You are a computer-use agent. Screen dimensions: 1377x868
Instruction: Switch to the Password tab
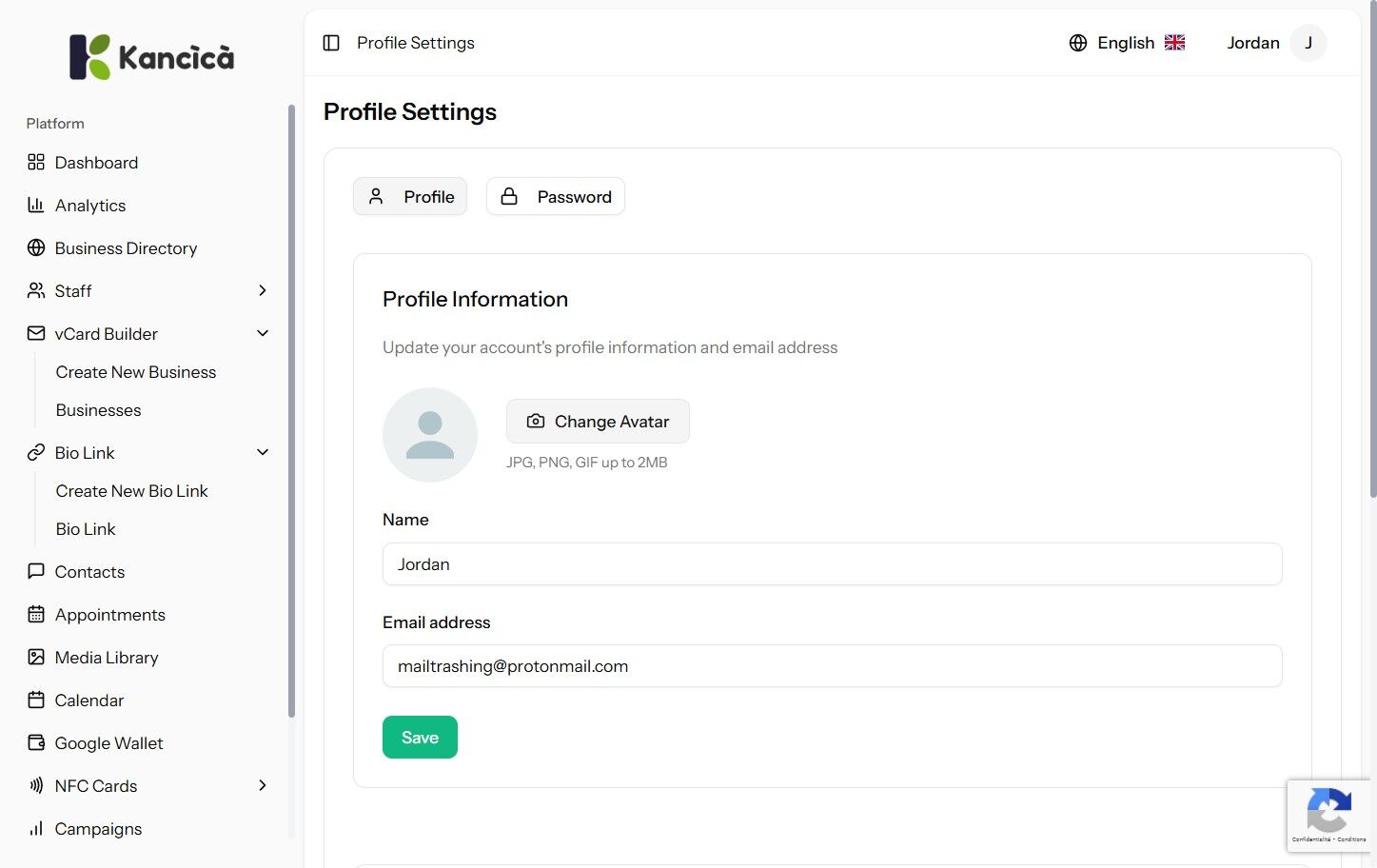click(x=556, y=197)
